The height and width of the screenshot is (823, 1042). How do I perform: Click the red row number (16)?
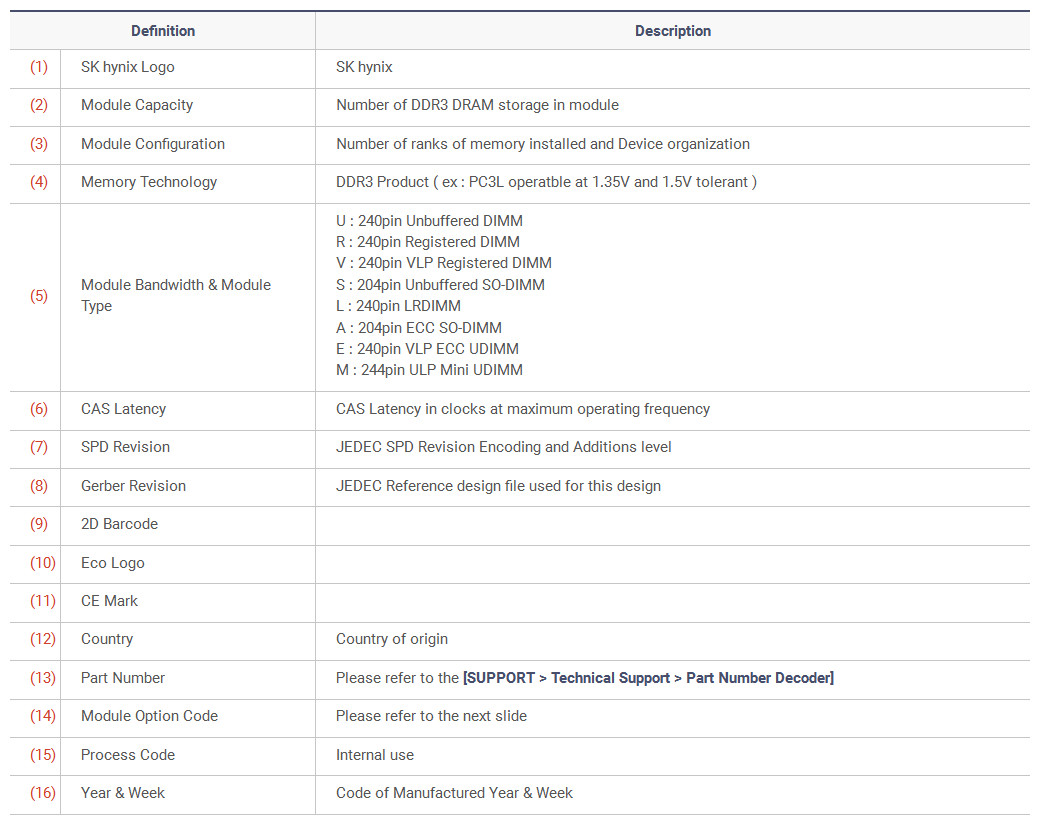(43, 793)
